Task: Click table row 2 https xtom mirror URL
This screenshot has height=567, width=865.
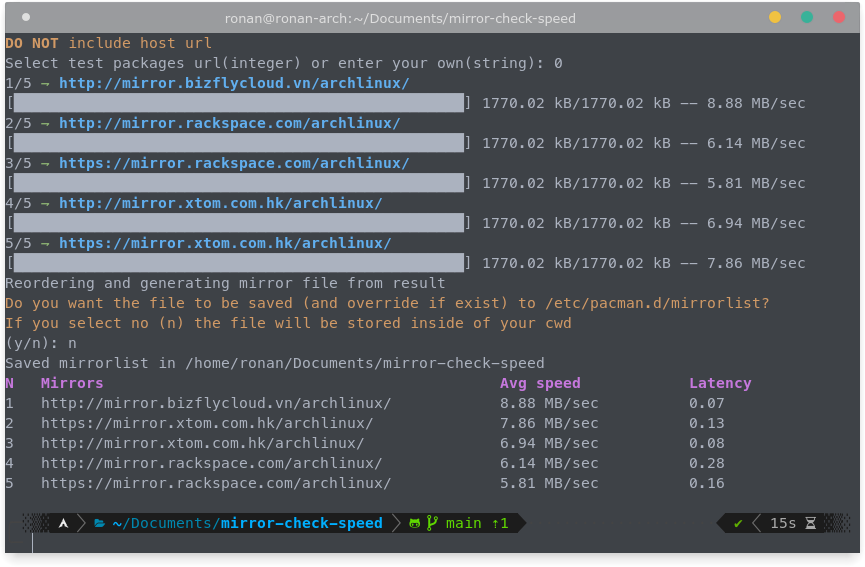Action: point(207,423)
